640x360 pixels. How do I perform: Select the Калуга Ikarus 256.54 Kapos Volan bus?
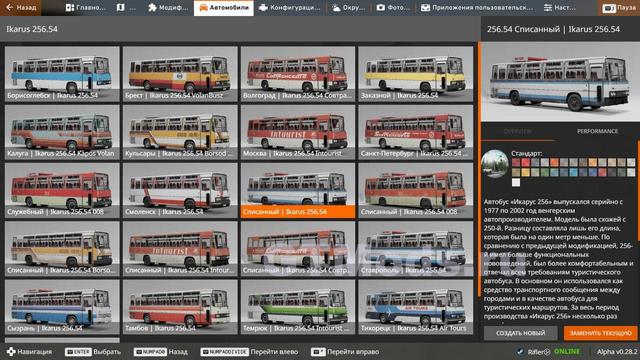tap(62, 132)
